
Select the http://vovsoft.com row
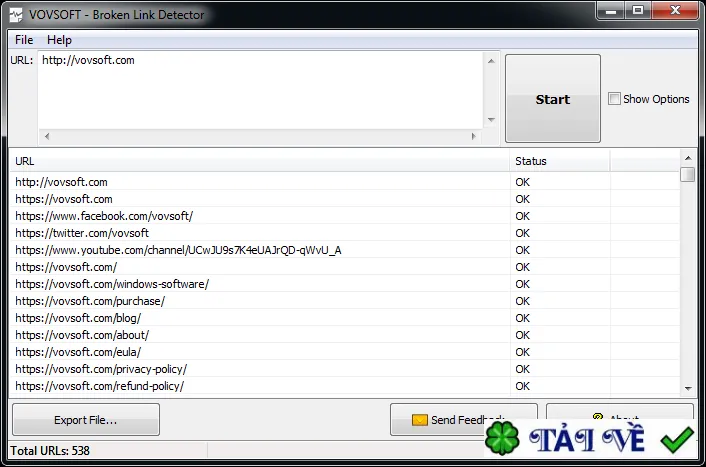point(344,182)
